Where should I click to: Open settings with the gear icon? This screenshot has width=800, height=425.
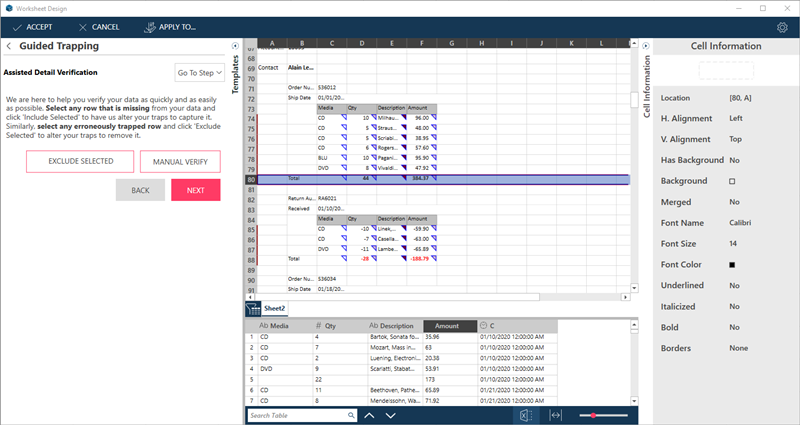(x=782, y=27)
